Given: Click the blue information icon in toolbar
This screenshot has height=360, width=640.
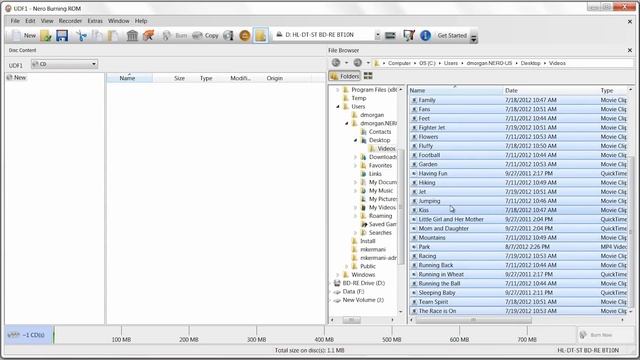Looking at the screenshot, I should coord(425,36).
